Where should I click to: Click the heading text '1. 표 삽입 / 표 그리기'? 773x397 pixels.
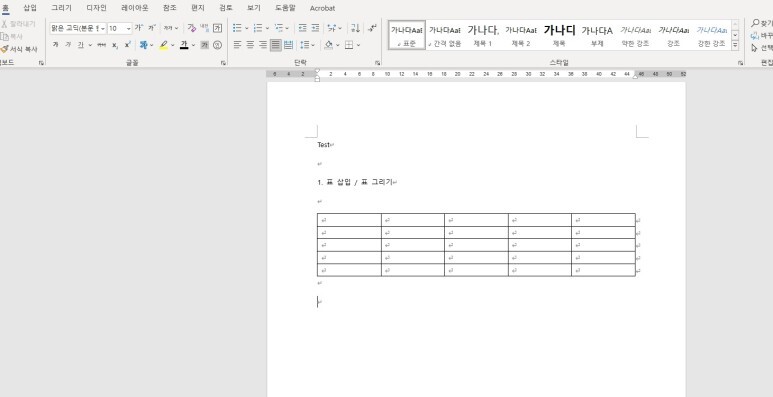click(x=355, y=182)
